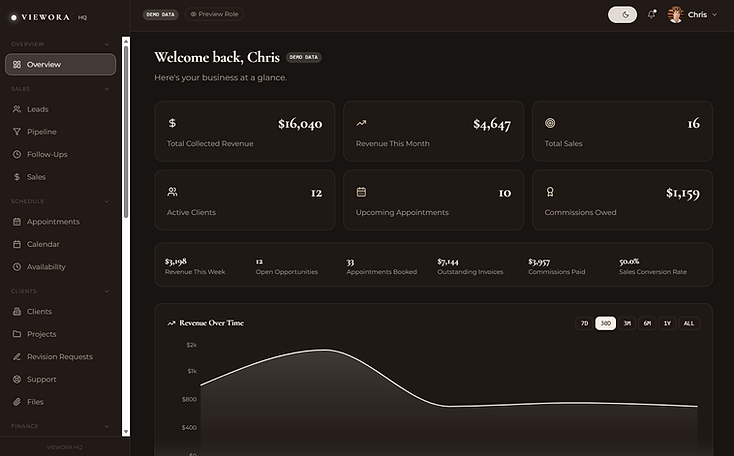Screen dimensions: 734x456
Task: Open the Overview page in sidebar
Action: [x=60, y=65]
